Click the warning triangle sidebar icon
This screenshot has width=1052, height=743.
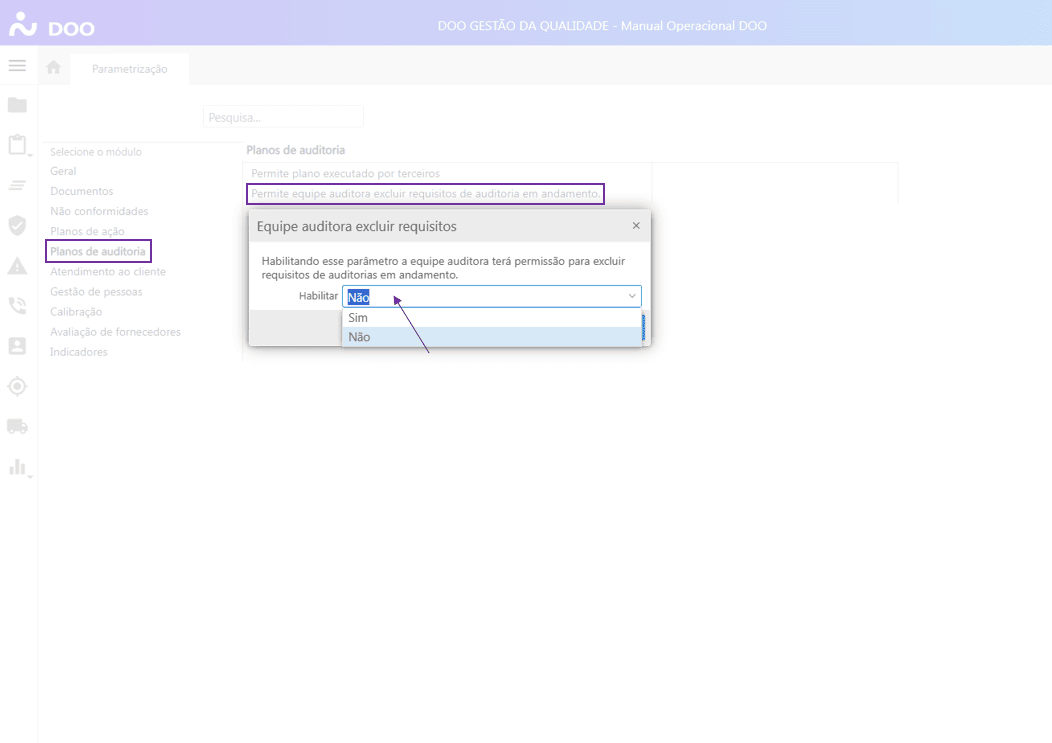click(17, 265)
